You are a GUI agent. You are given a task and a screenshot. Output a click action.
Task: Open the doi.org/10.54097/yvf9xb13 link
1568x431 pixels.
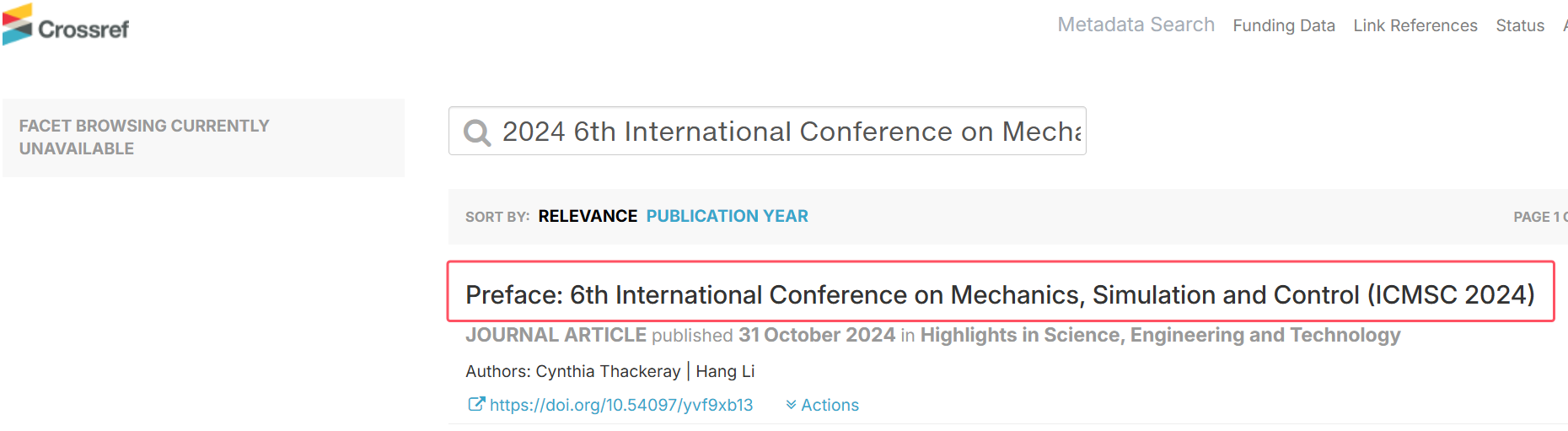(x=621, y=406)
